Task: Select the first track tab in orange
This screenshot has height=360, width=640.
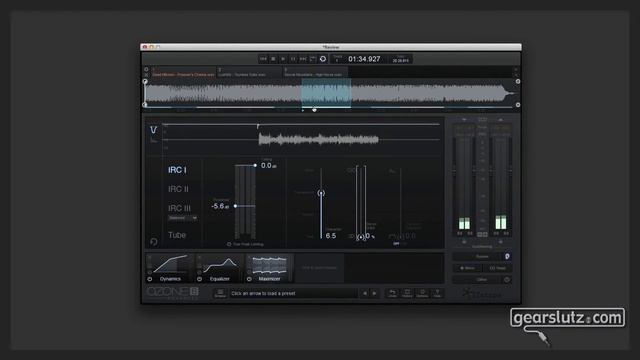Action: pos(183,72)
